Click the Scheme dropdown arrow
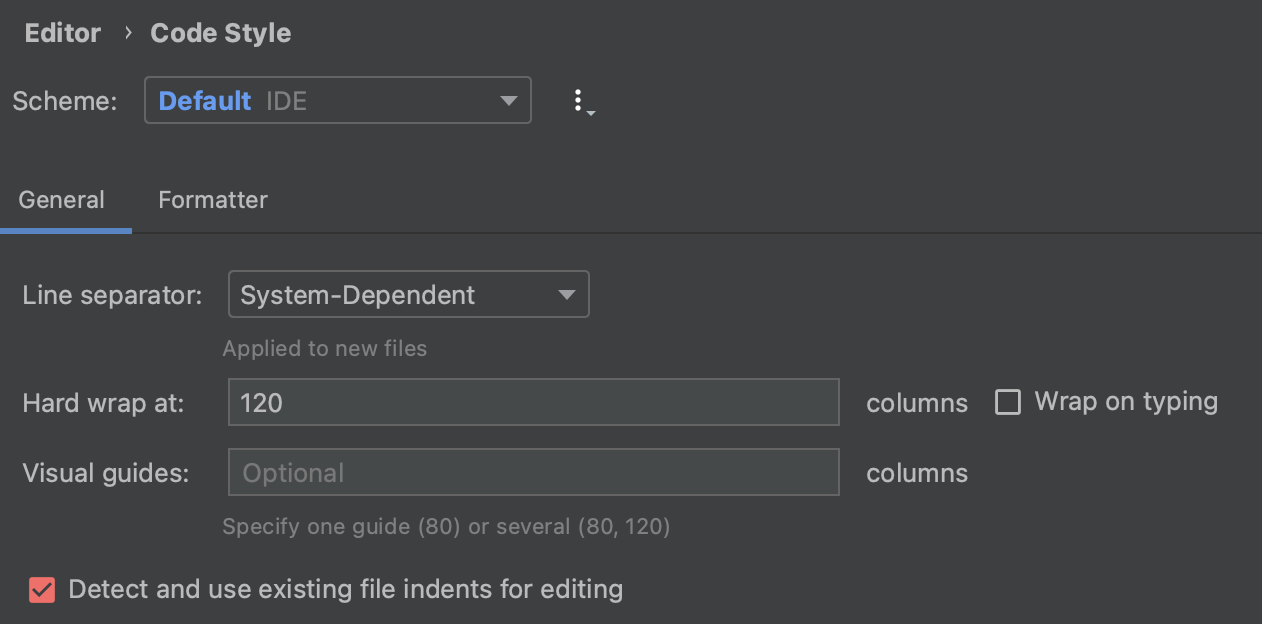1262x624 pixels. point(509,101)
